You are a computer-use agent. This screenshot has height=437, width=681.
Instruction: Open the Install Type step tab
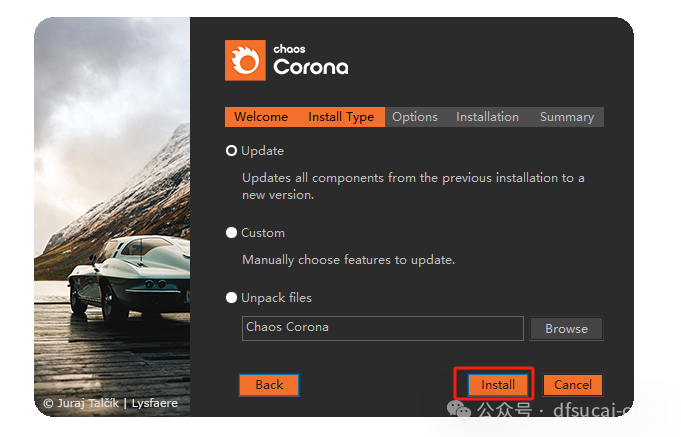click(x=341, y=117)
